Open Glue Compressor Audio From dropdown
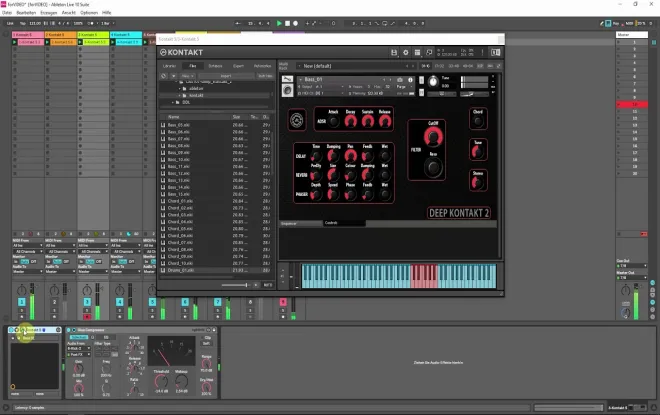 [x=79, y=348]
